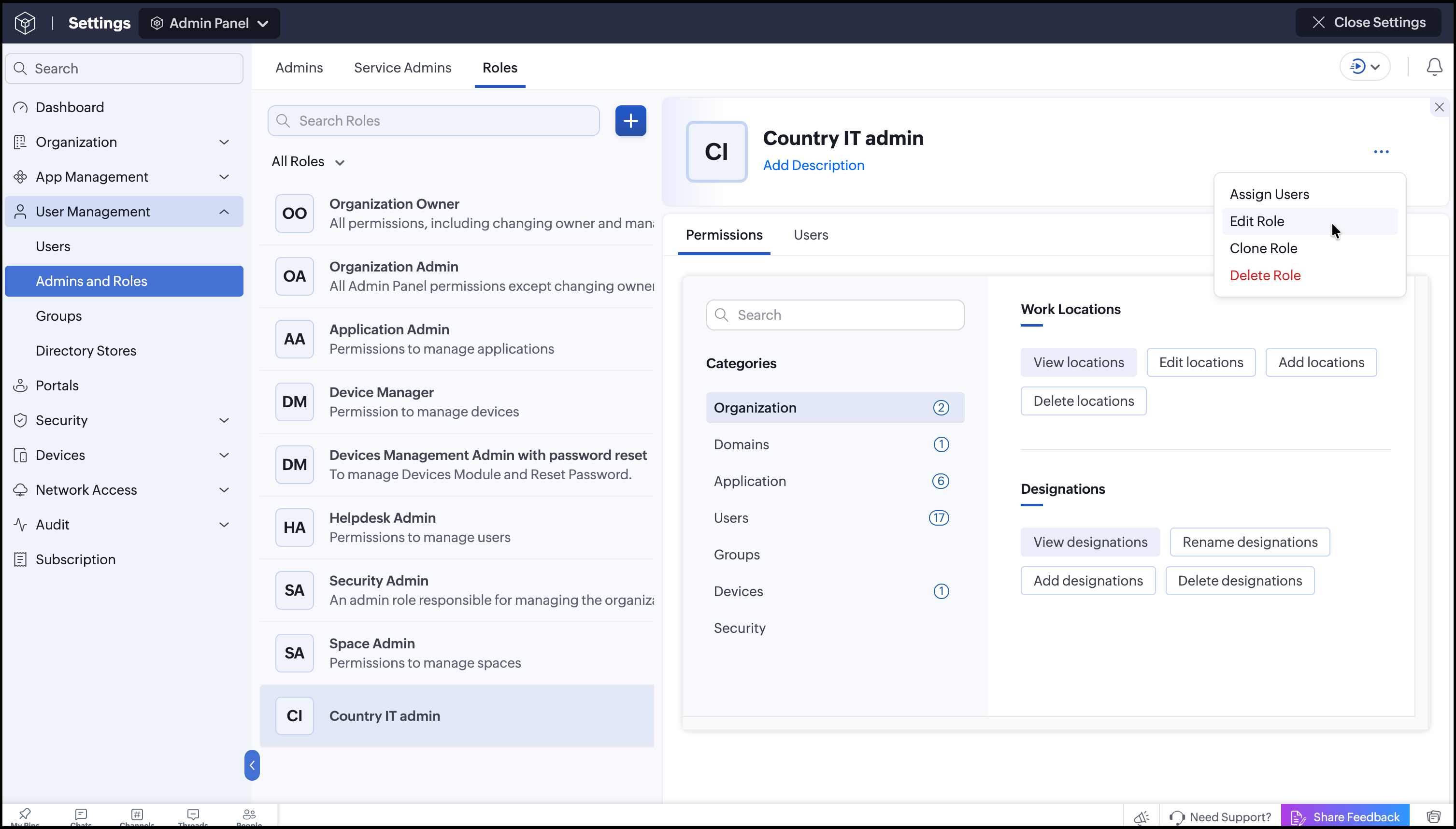Open the blue circular play dropdown near bell
1456x829 pixels.
[x=1364, y=67]
